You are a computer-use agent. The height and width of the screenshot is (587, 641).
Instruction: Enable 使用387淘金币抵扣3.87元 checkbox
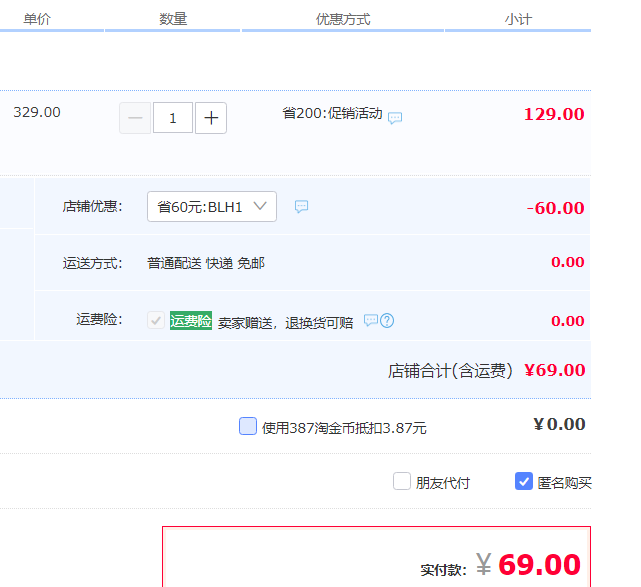coord(248,427)
